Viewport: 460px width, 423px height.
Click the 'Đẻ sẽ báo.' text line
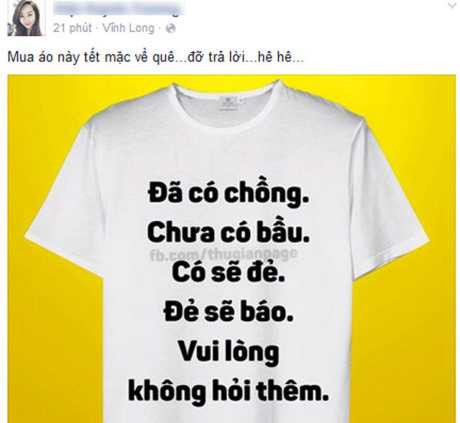[x=229, y=313]
